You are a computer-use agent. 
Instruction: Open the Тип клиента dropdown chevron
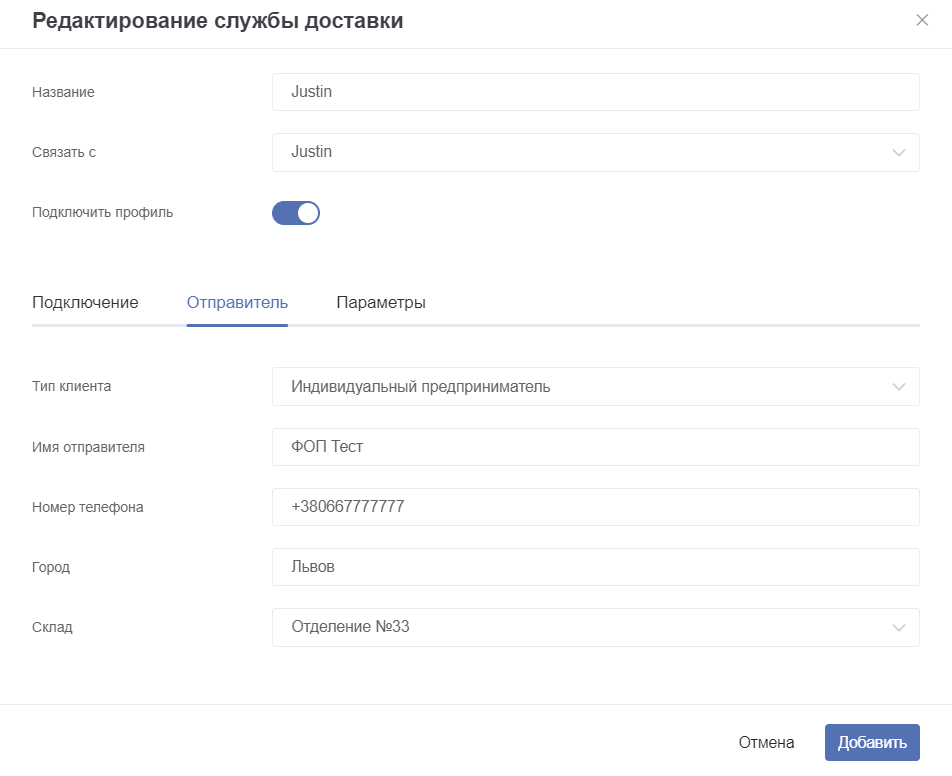coord(899,387)
